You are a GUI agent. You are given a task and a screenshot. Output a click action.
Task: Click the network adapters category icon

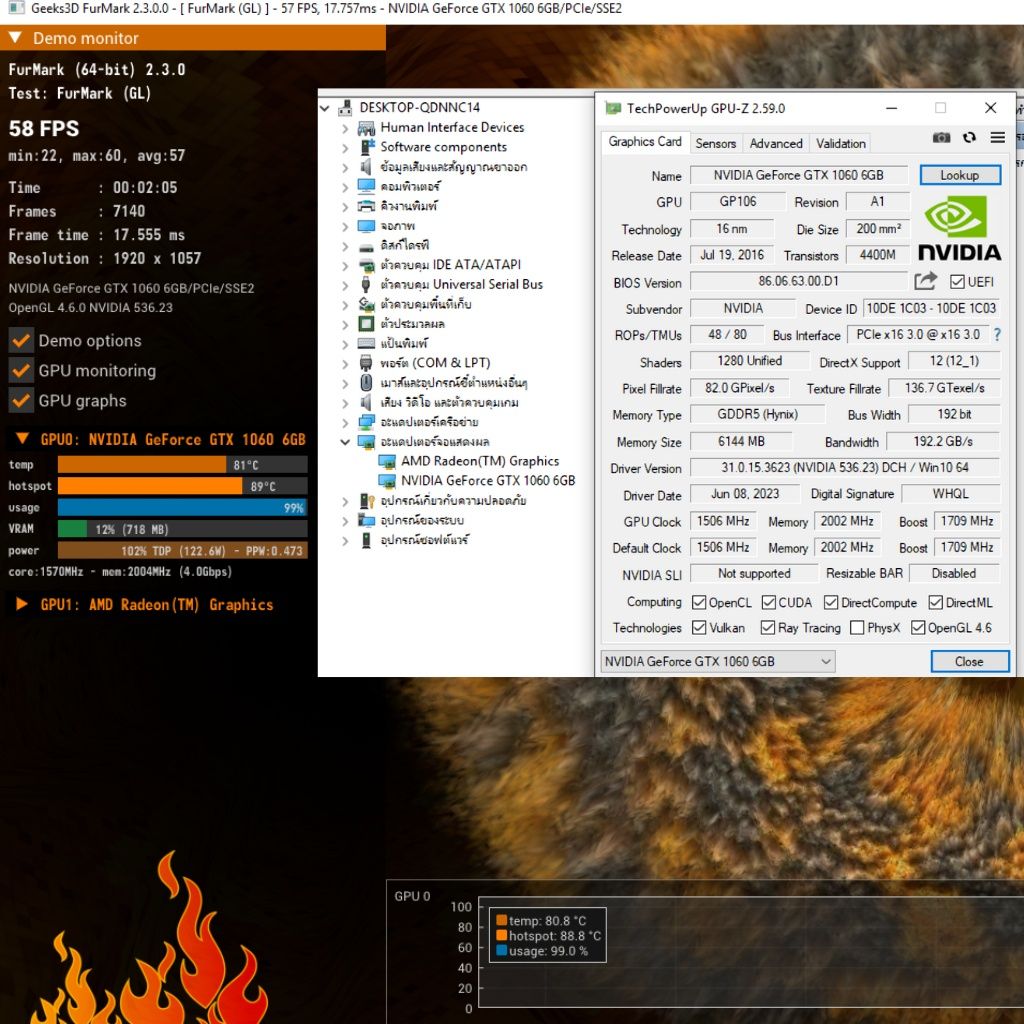(x=366, y=422)
